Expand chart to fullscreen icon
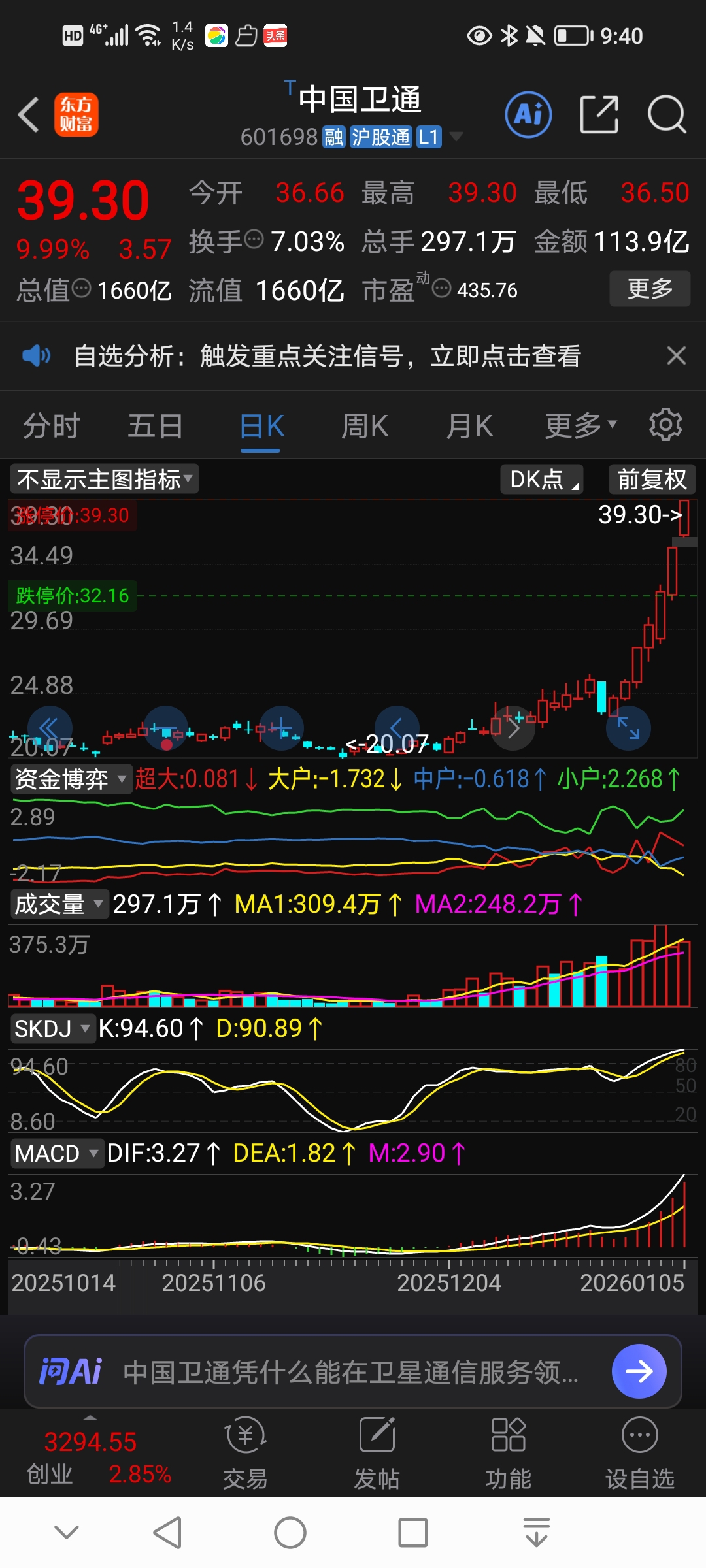 point(628,728)
